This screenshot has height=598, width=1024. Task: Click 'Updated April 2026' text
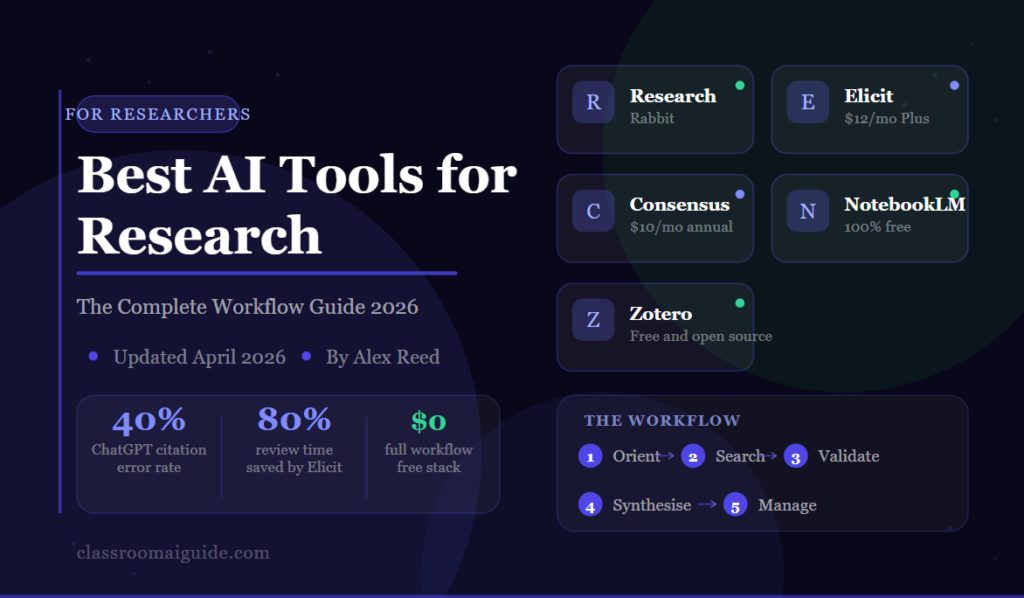click(199, 357)
